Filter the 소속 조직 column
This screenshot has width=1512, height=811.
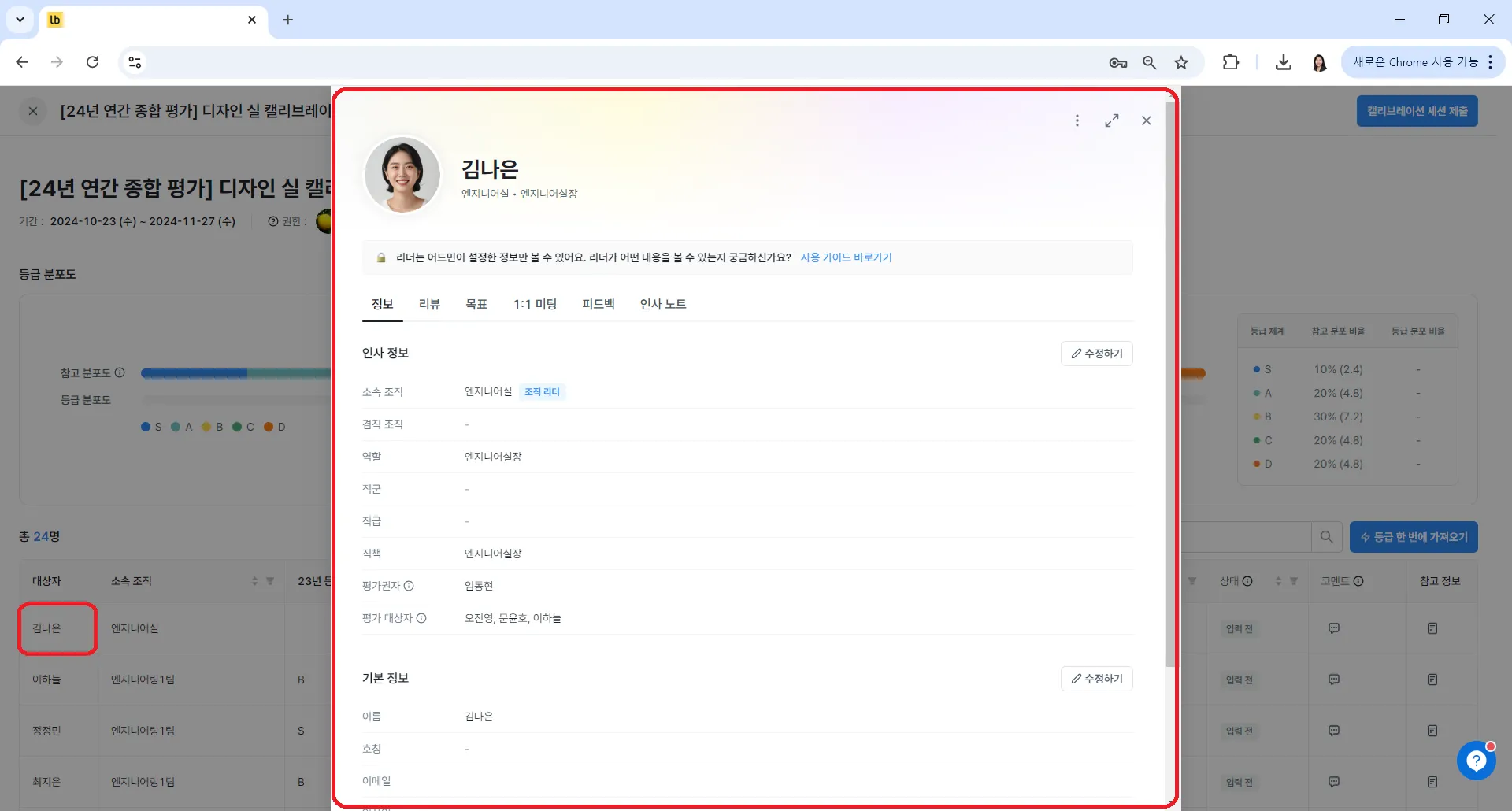point(270,581)
